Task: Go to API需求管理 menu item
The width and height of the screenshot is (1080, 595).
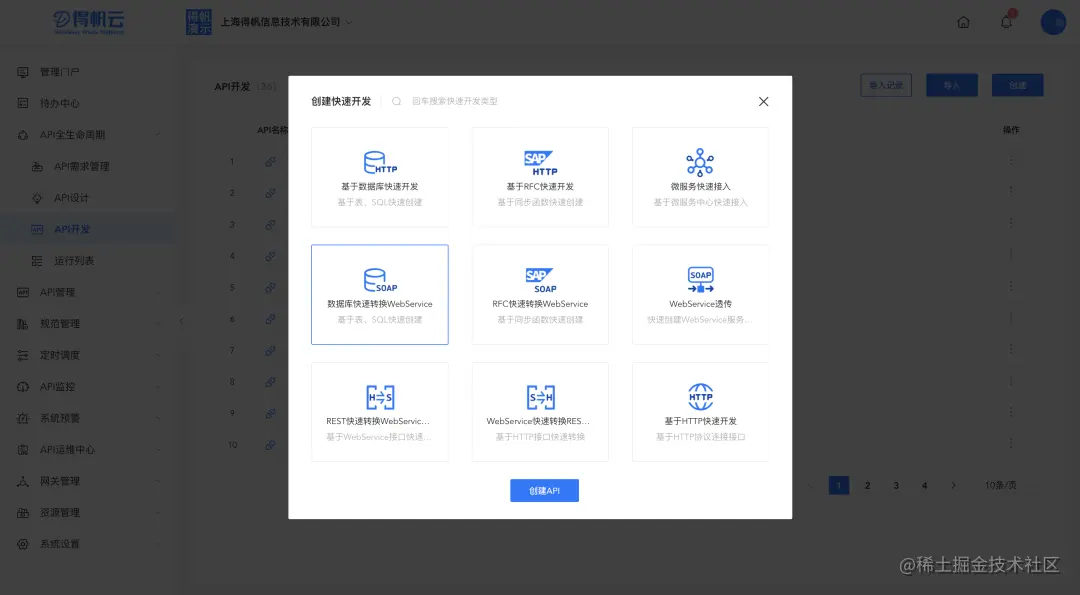Action: pyautogui.click(x=82, y=166)
